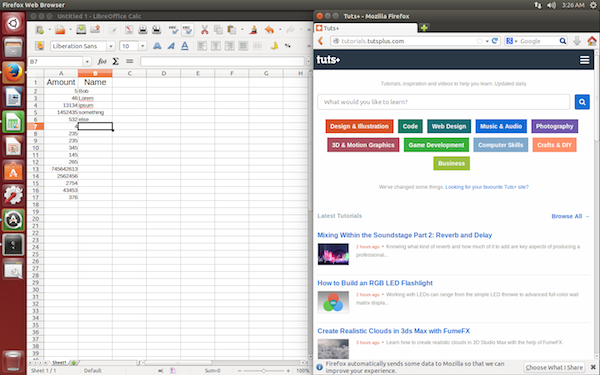Align cell text left in Calc
Image resolution: width=600 pixels, height=375 pixels.
click(x=202, y=46)
